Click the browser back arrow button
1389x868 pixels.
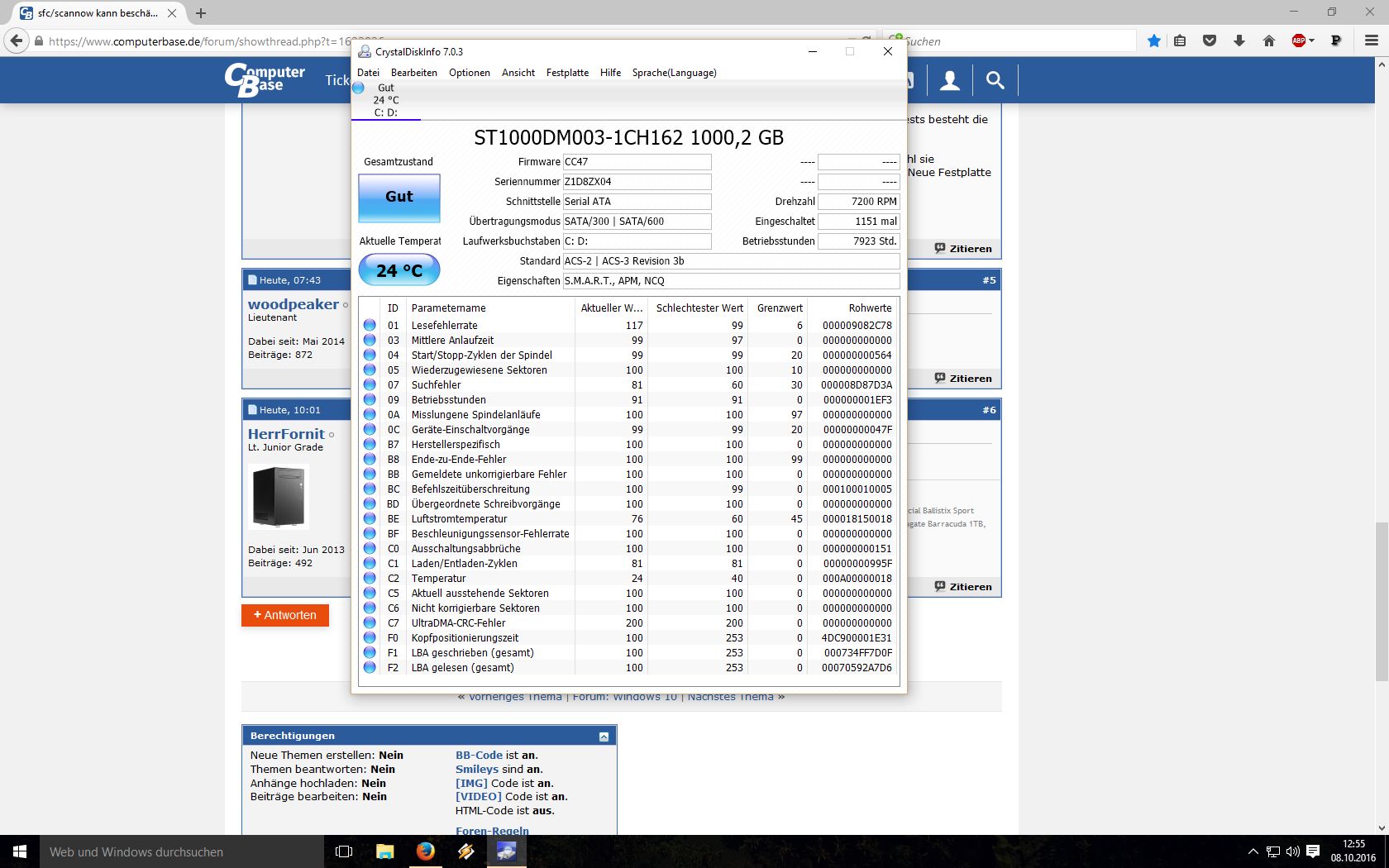pos(16,41)
